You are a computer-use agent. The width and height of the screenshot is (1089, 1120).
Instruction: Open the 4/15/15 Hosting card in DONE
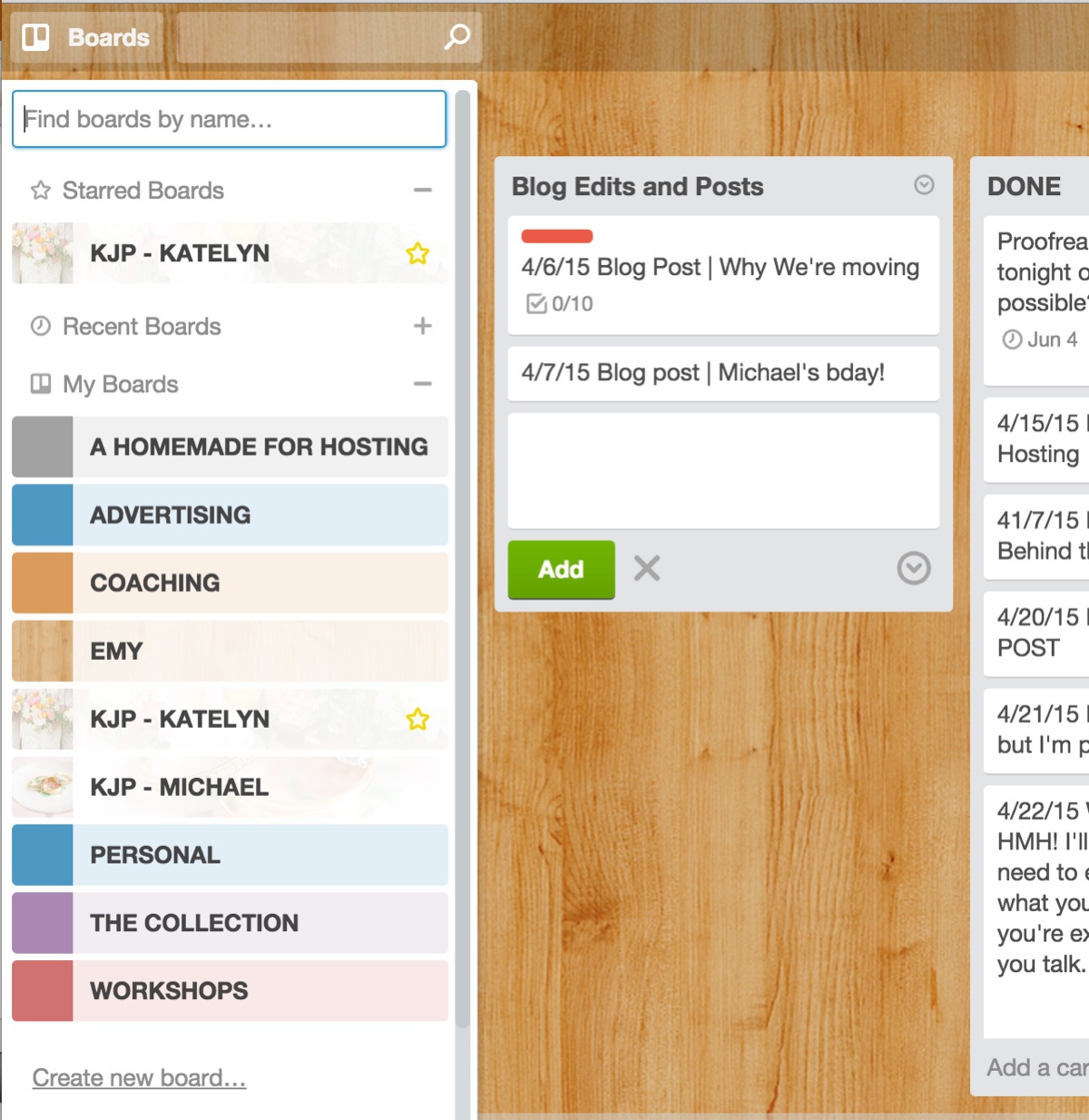[1036, 439]
